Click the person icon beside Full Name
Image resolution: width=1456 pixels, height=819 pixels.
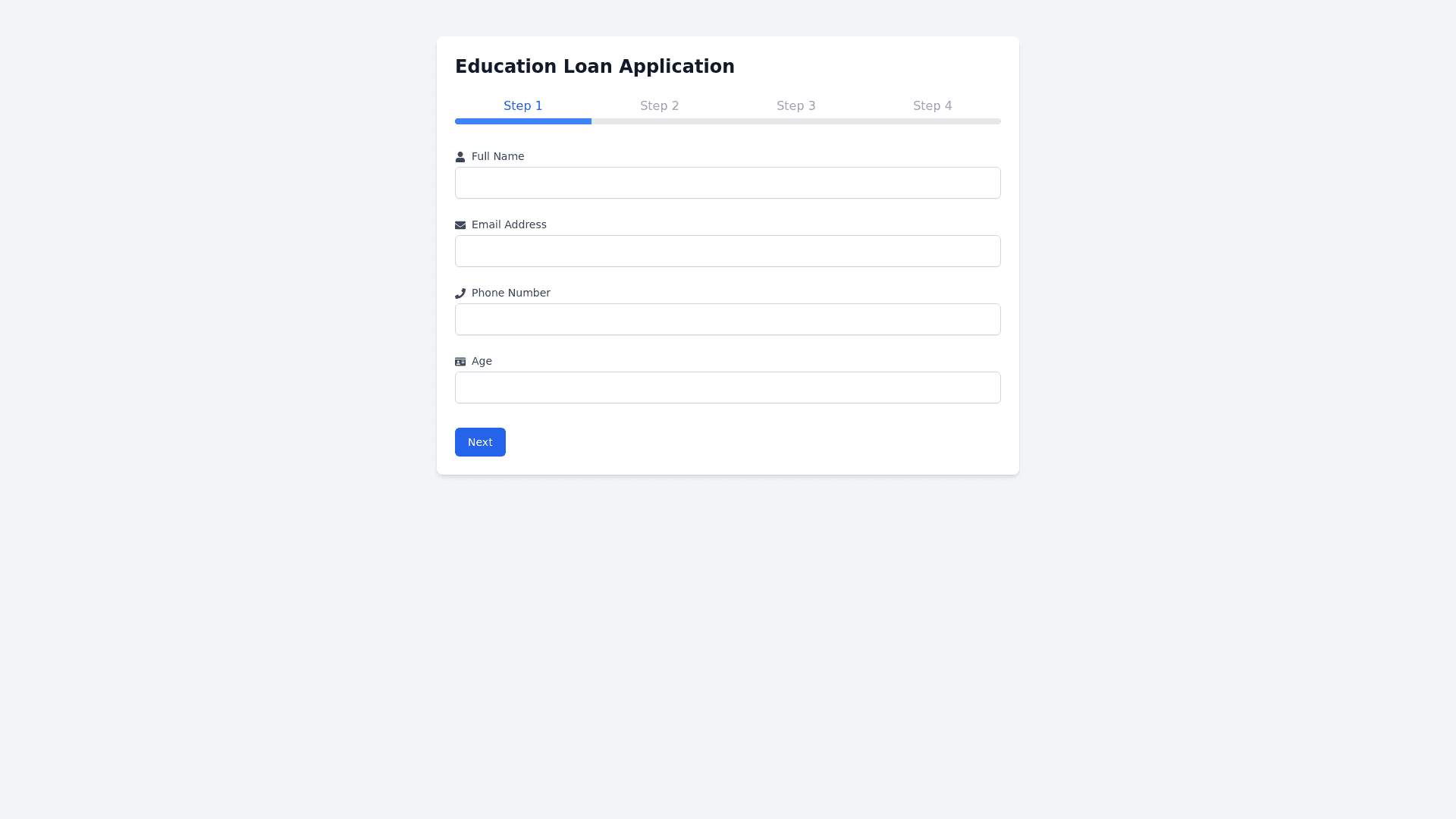[460, 157]
